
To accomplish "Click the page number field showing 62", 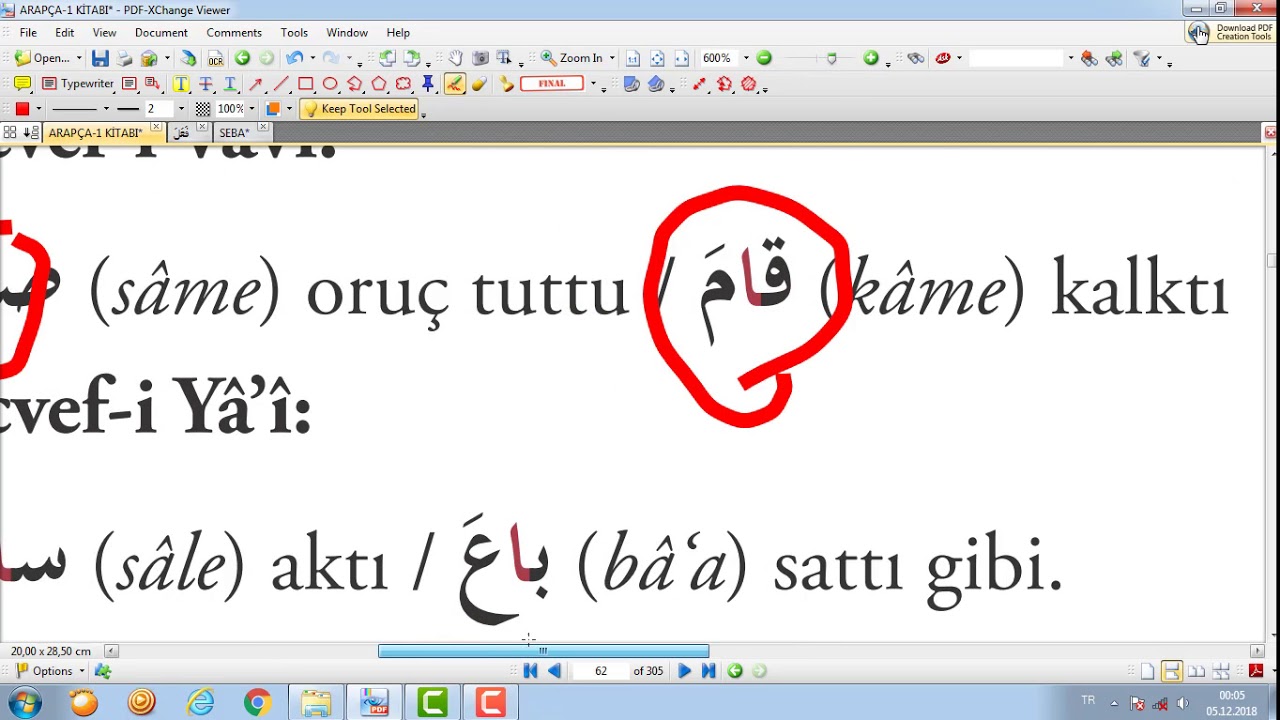I will tap(600, 671).
